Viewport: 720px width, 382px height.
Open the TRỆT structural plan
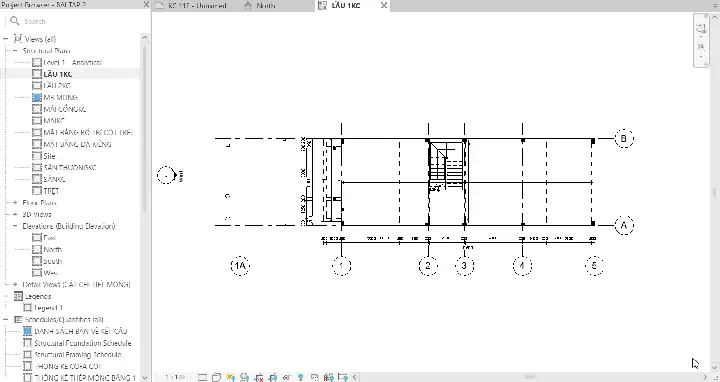(51, 191)
